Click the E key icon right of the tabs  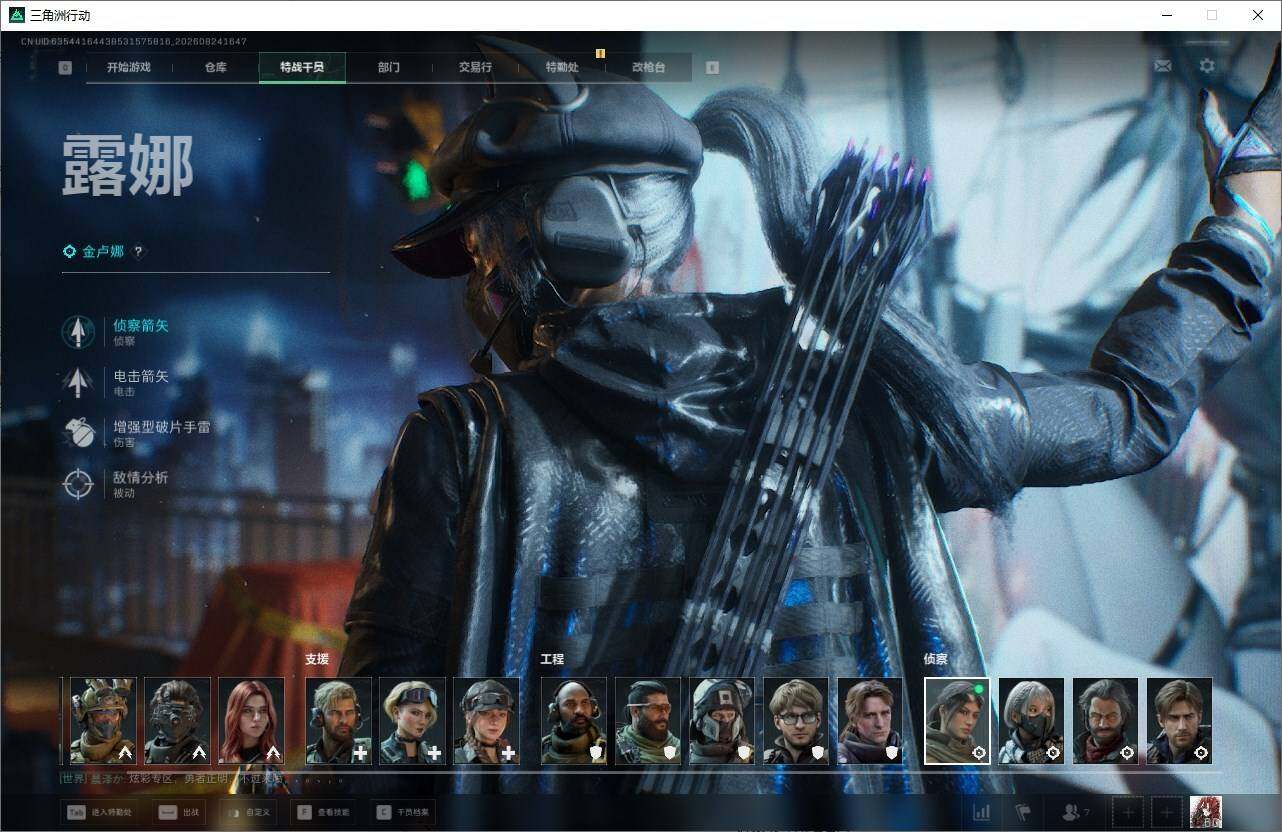pyautogui.click(x=712, y=68)
